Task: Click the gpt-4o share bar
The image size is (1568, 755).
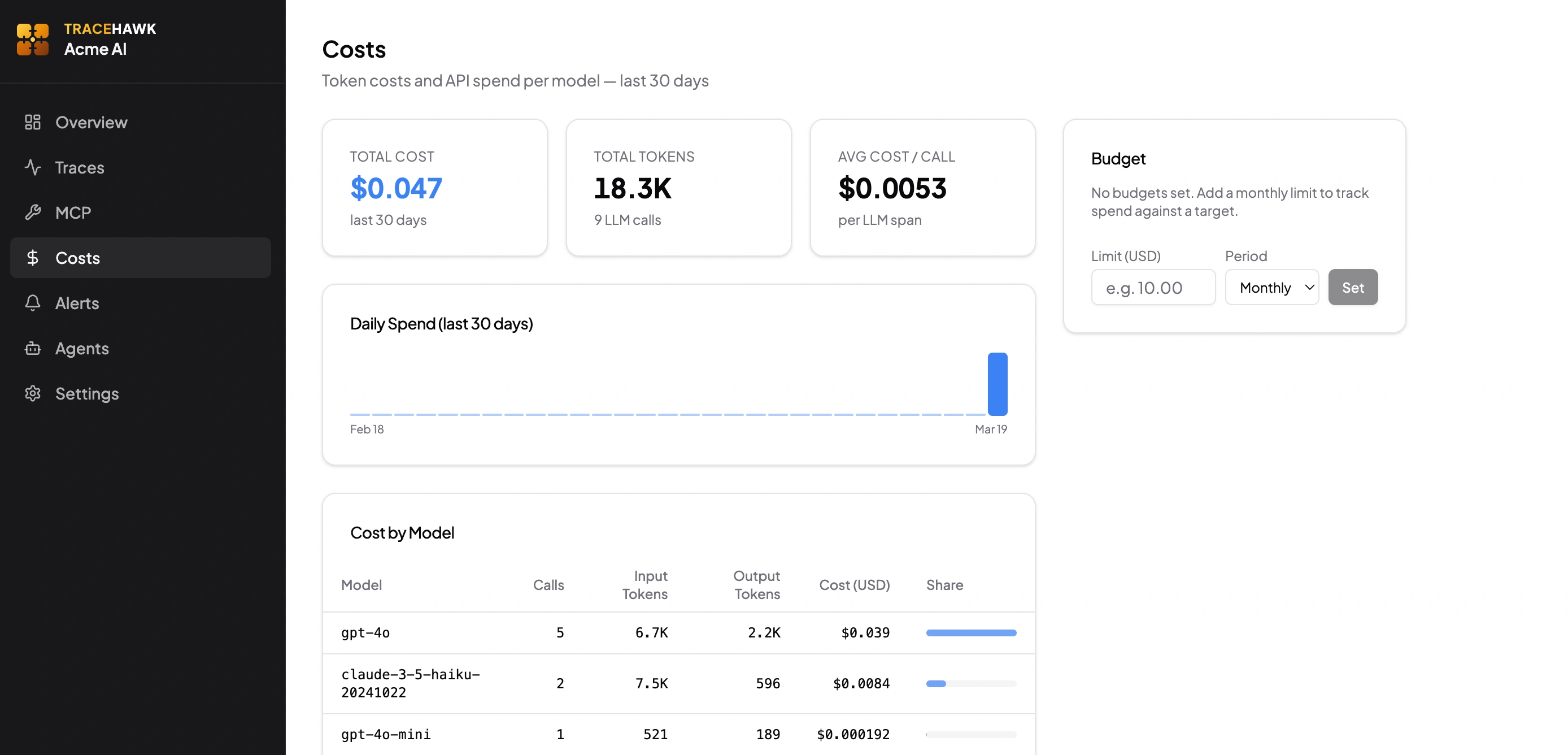Action: click(970, 632)
